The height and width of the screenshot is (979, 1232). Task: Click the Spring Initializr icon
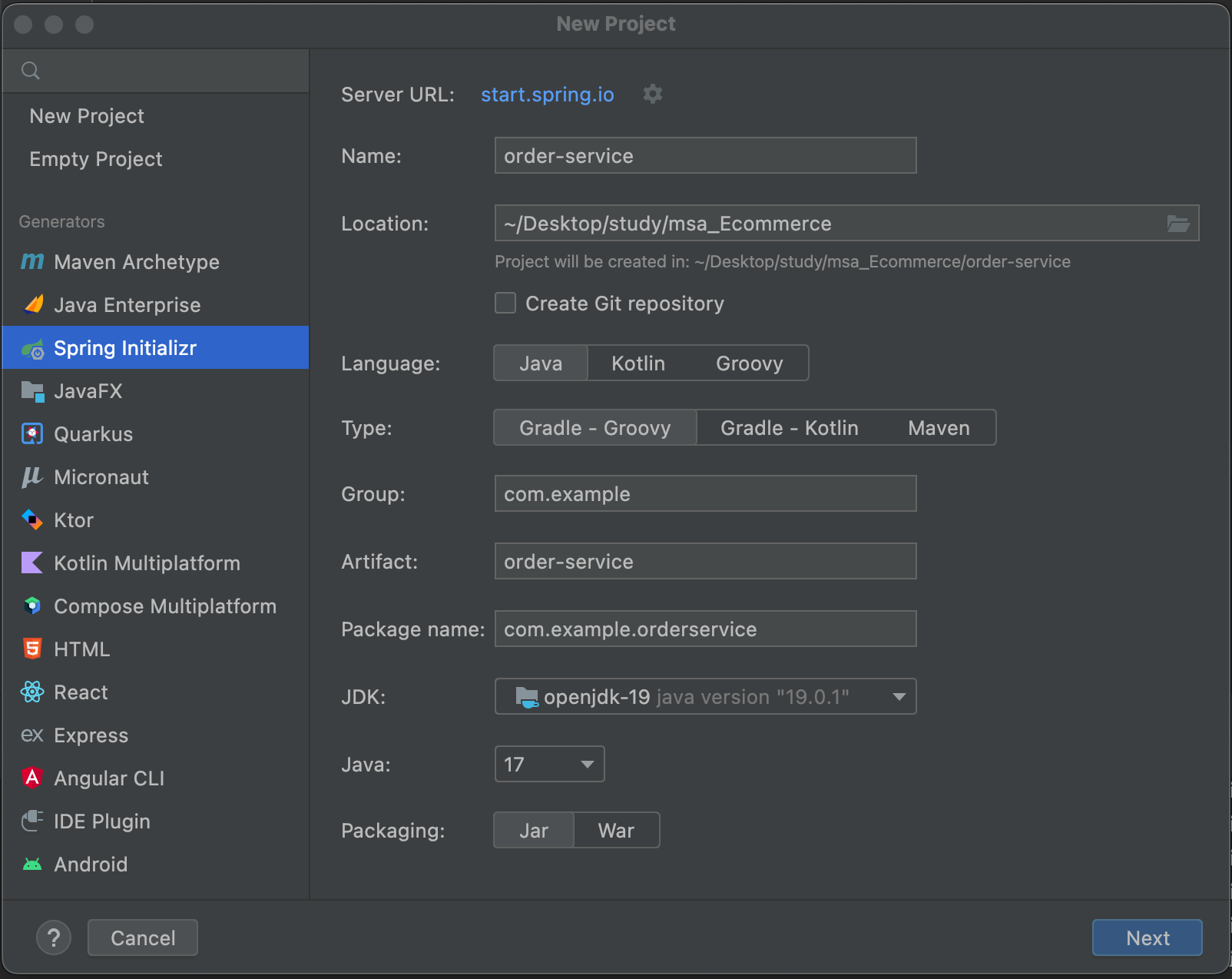32,349
